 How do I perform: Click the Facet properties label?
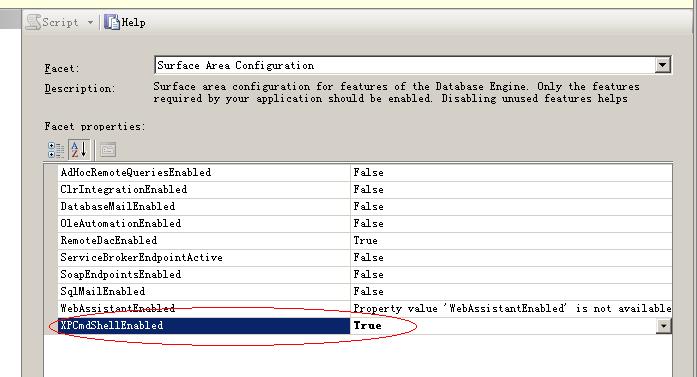pyautogui.click(x=95, y=126)
